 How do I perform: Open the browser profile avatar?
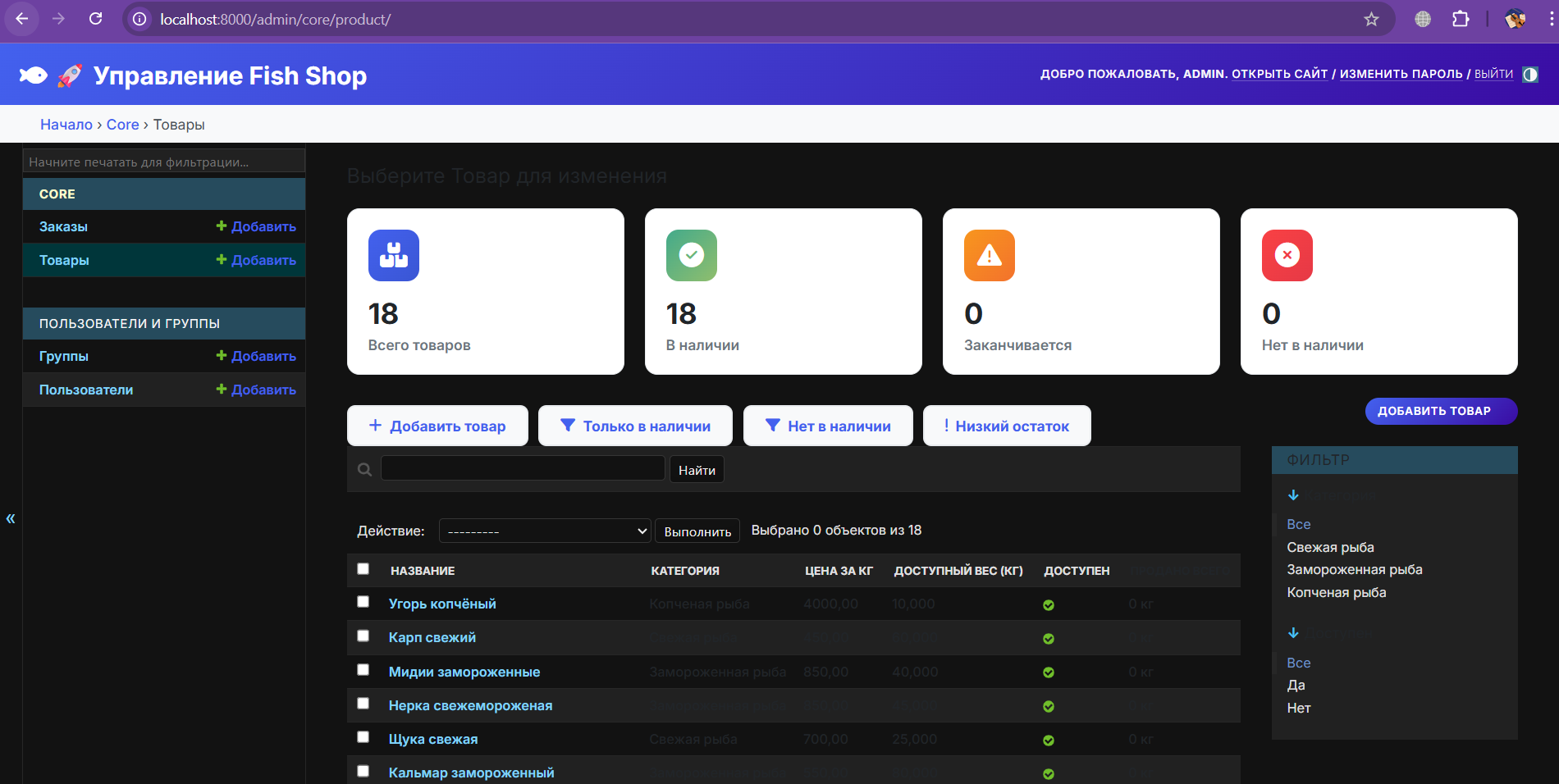1515,19
